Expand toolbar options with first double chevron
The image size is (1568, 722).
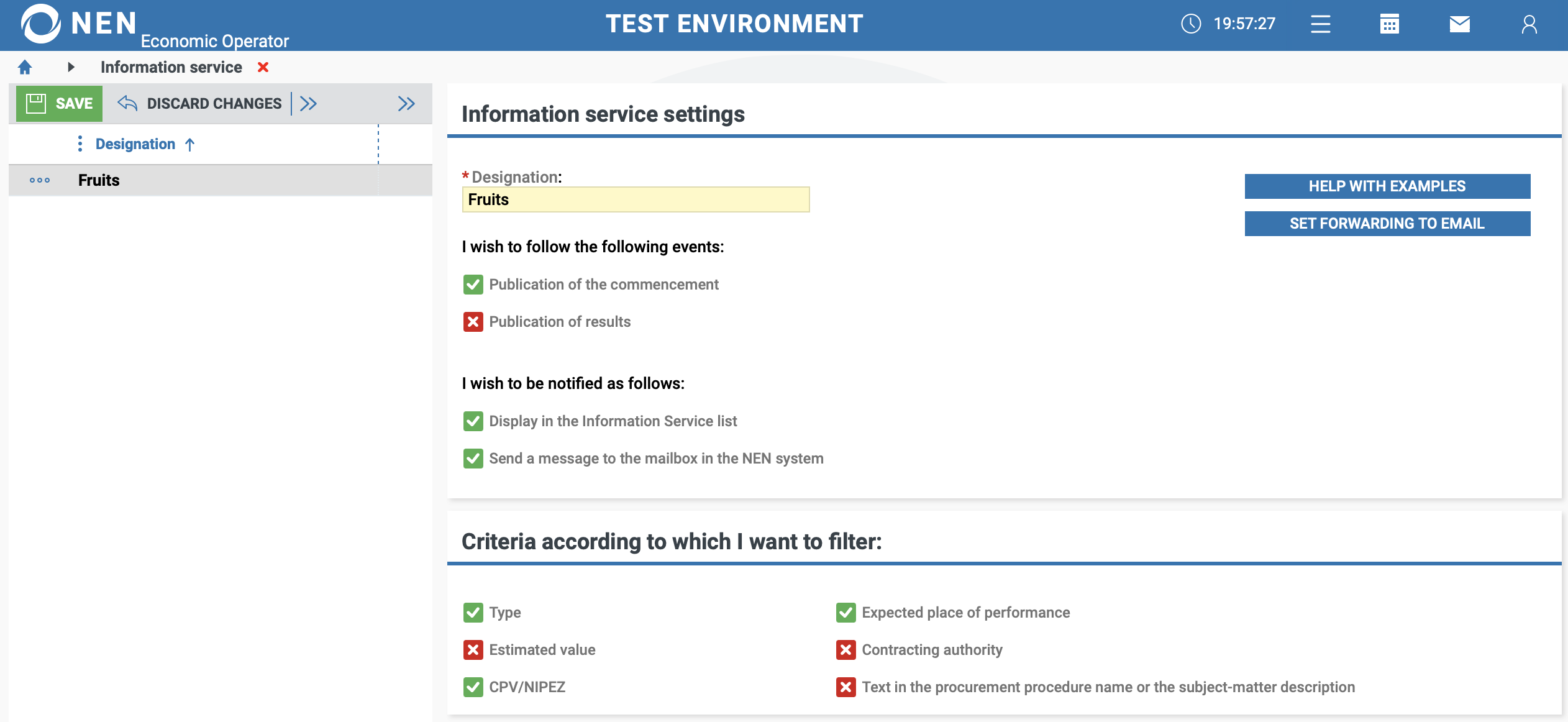pyautogui.click(x=308, y=104)
